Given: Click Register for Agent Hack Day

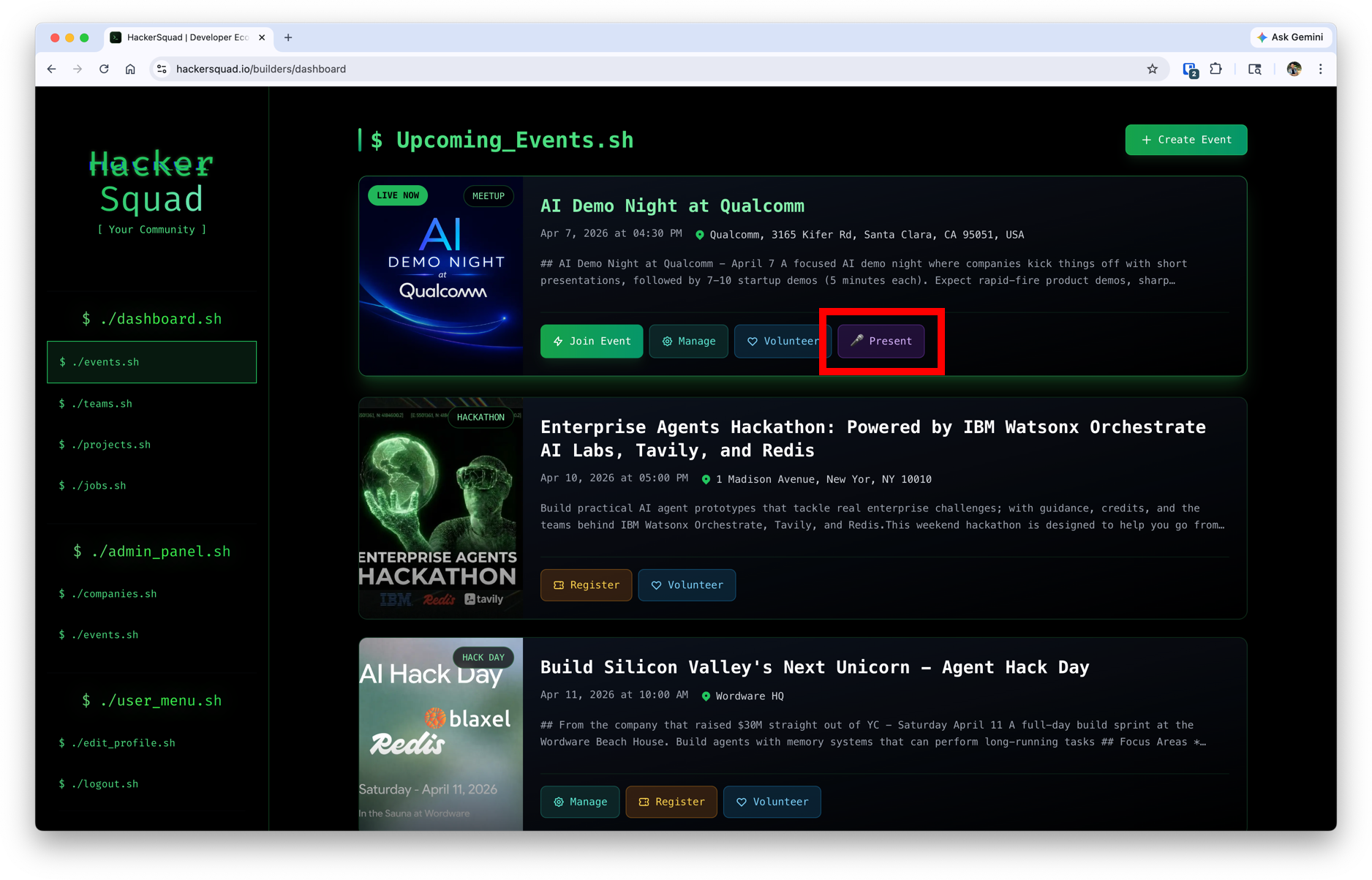Looking at the screenshot, I should pos(671,802).
